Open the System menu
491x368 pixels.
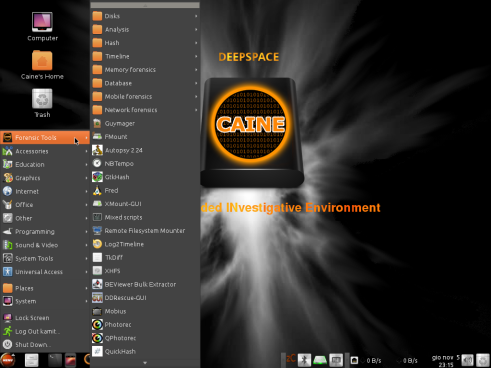click(x=45, y=301)
